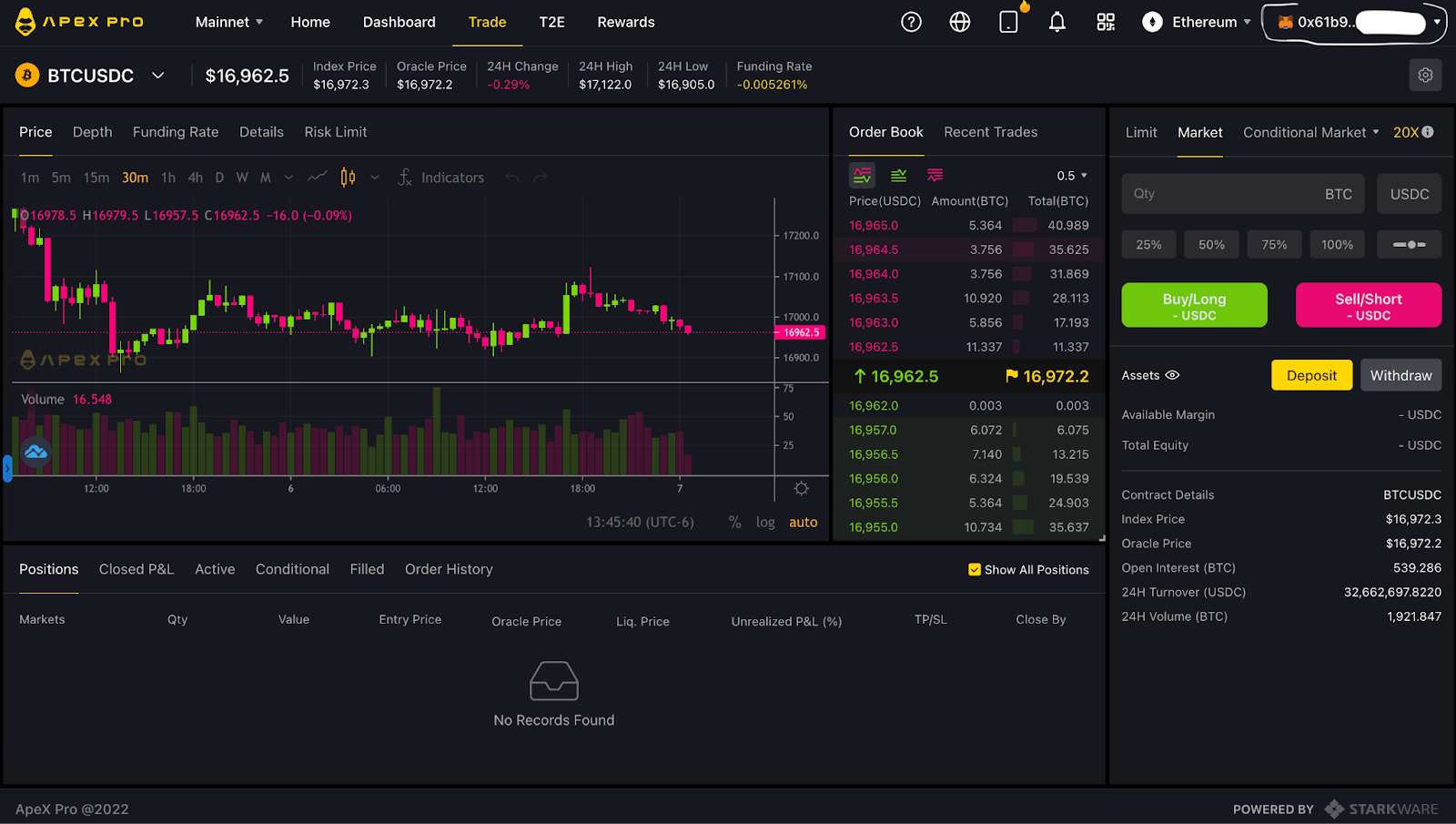Image resolution: width=1456 pixels, height=824 pixels.
Task: Open chart settings gear near time axis
Action: [x=801, y=489]
